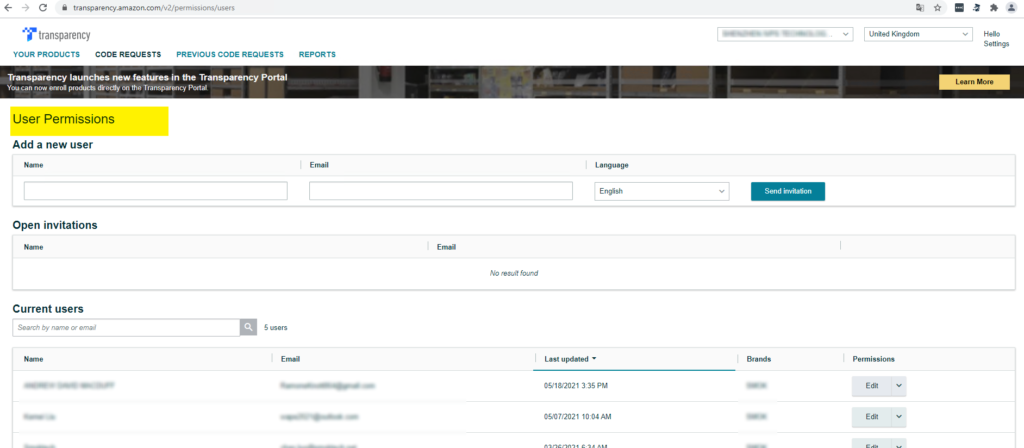Edit permissions for the 05/18/2021 user

[x=872, y=386]
